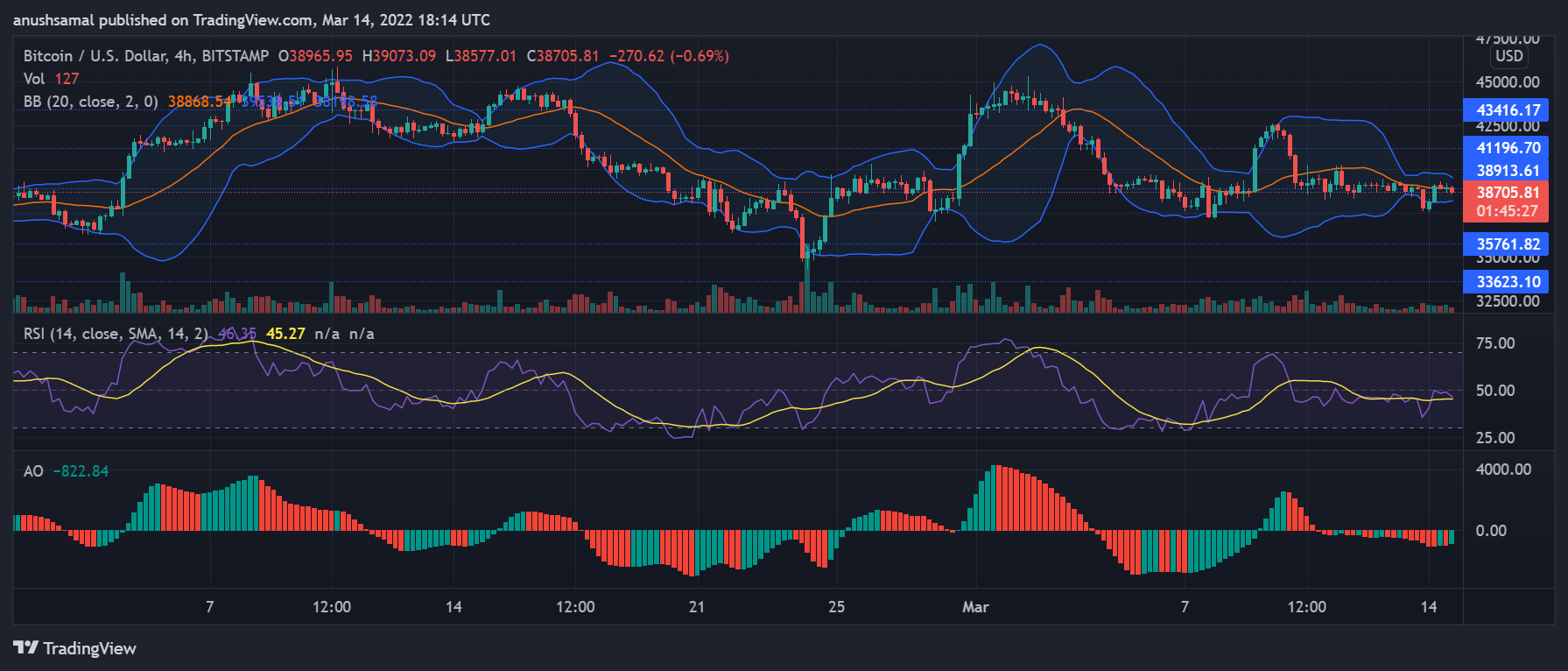Open the USD currency selector on price axis

click(x=1508, y=56)
